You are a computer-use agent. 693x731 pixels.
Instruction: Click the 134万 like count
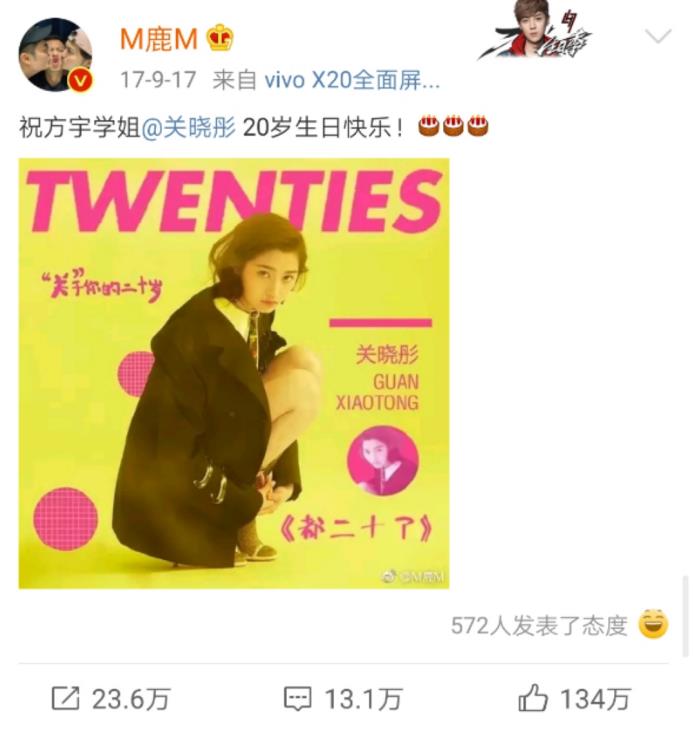(595, 699)
